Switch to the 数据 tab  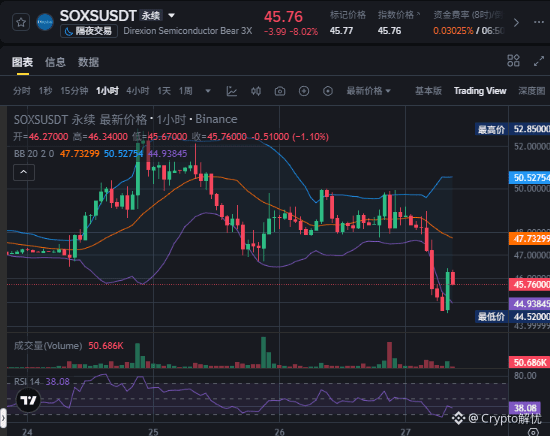pos(88,62)
